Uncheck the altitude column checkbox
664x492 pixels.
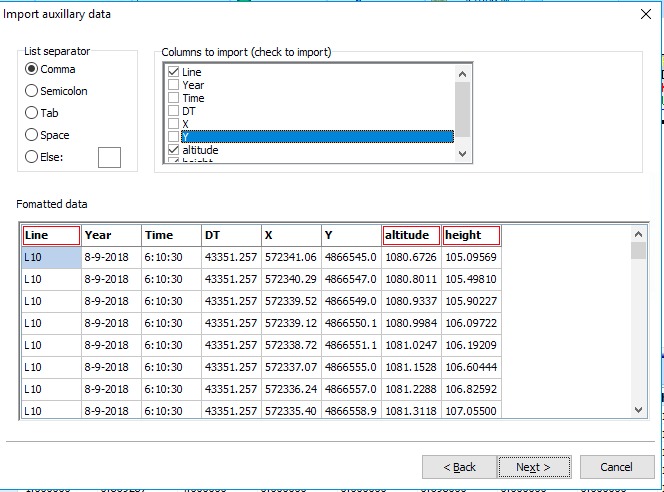click(174, 150)
